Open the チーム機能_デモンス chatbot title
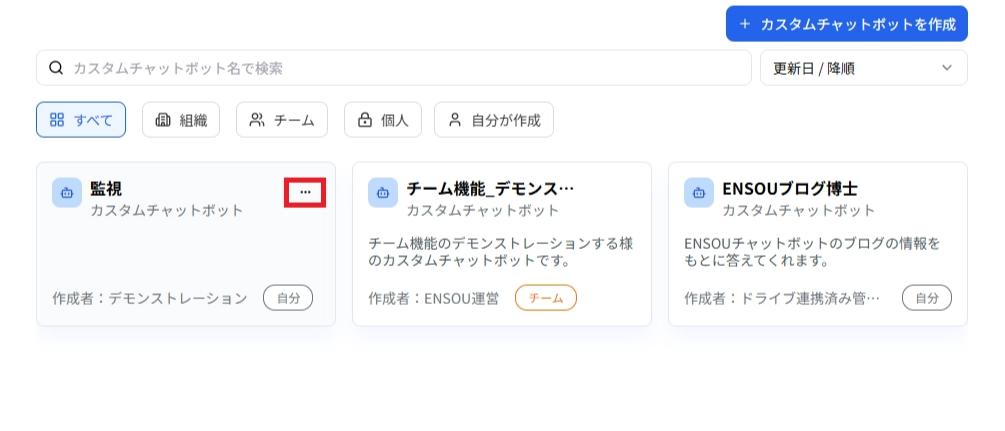 click(490, 189)
